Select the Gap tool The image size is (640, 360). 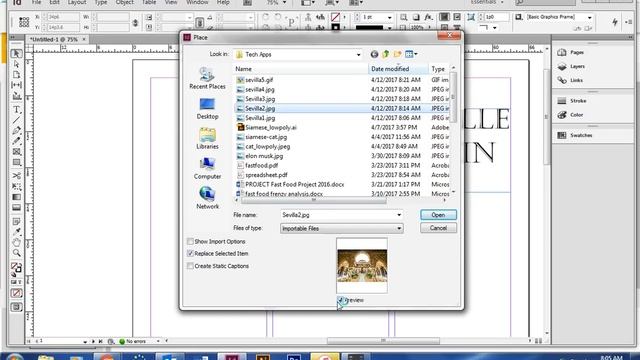16,85
